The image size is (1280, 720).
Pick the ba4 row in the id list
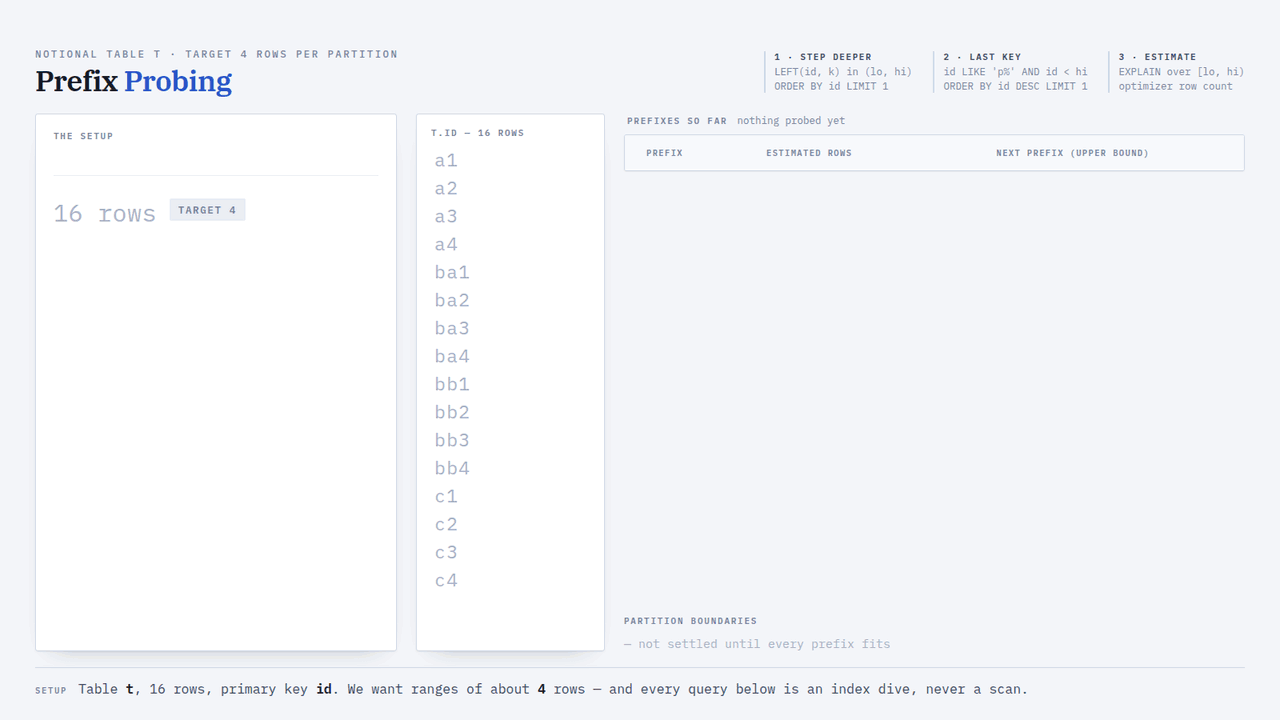[452, 356]
